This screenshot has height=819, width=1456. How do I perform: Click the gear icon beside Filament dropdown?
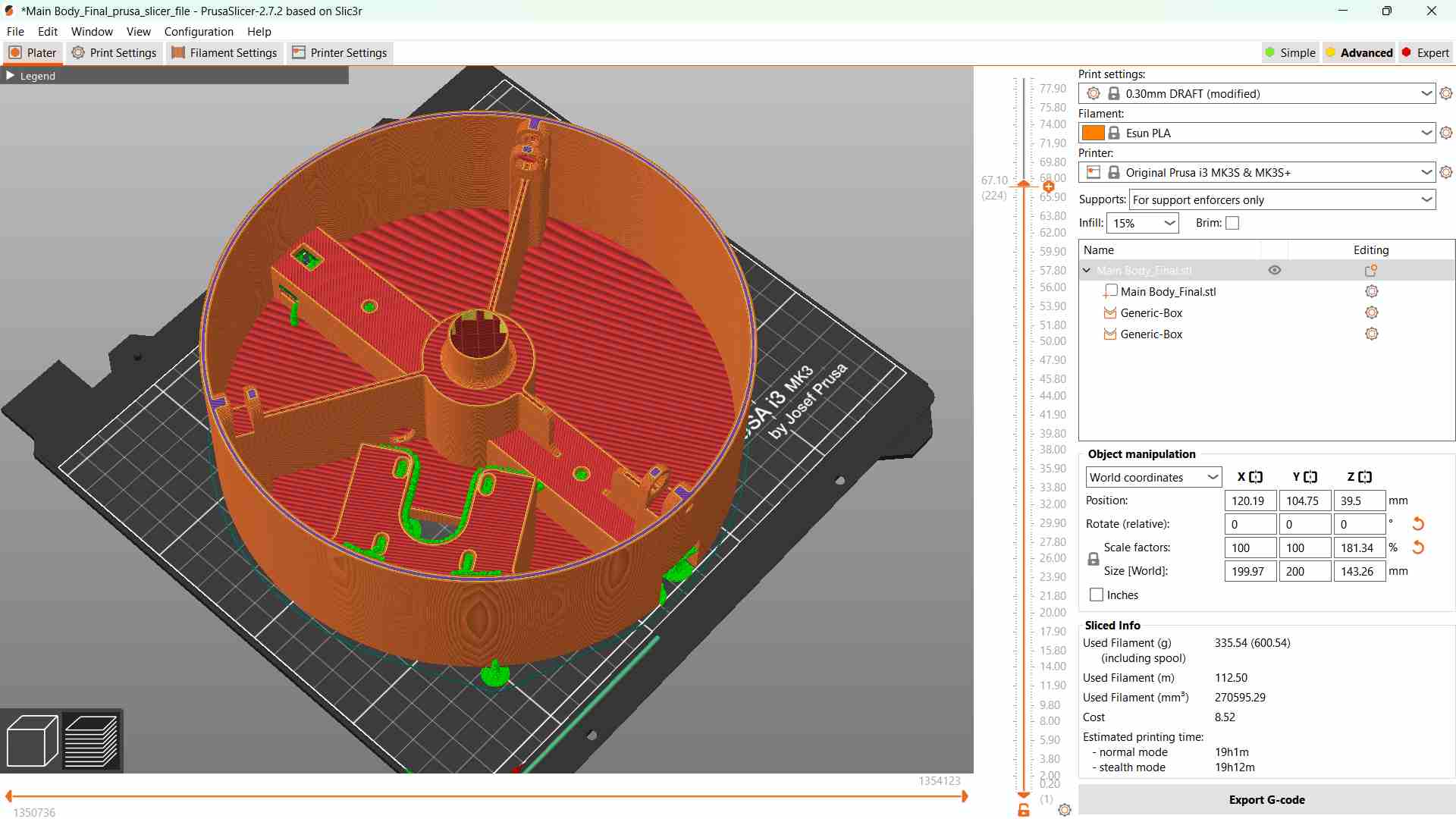(x=1446, y=133)
